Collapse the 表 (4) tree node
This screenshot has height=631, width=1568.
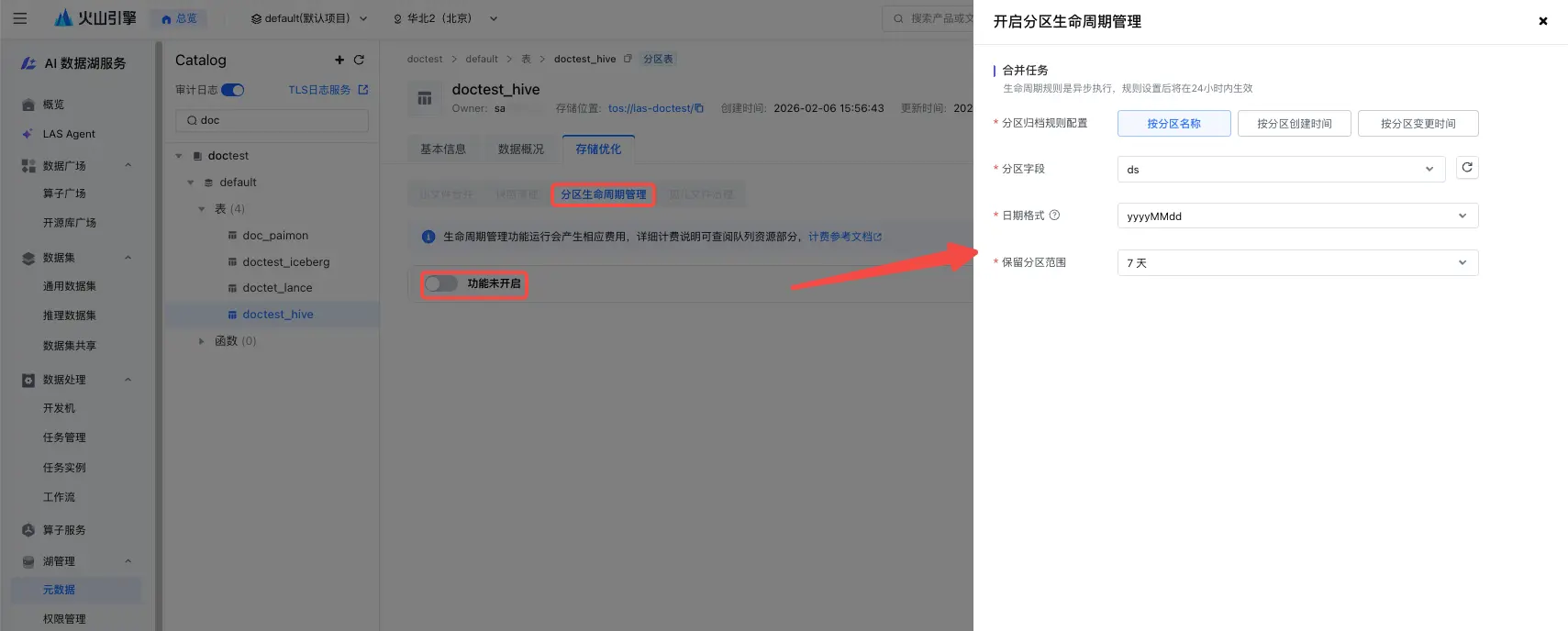tap(202, 209)
